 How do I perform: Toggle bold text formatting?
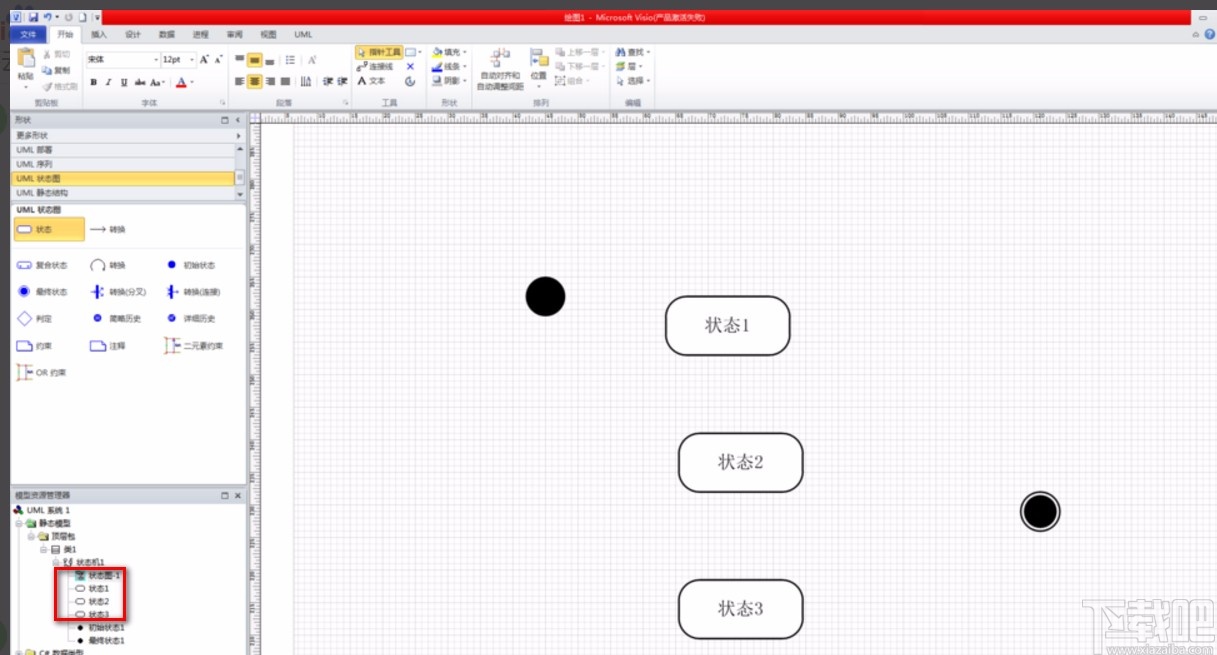(x=93, y=81)
